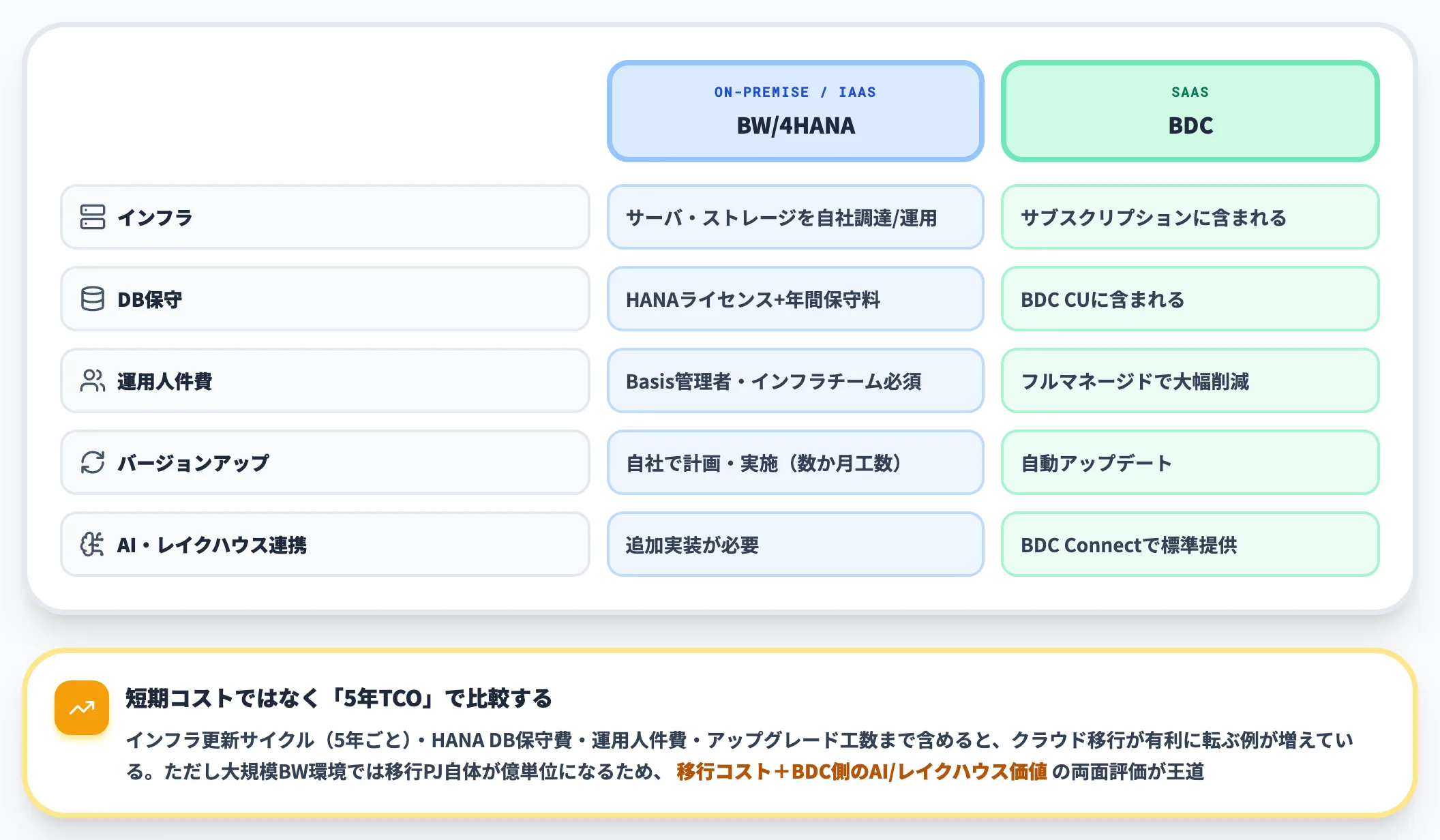Click cell フルマネージドで大幅削減

pyautogui.click(x=1190, y=380)
